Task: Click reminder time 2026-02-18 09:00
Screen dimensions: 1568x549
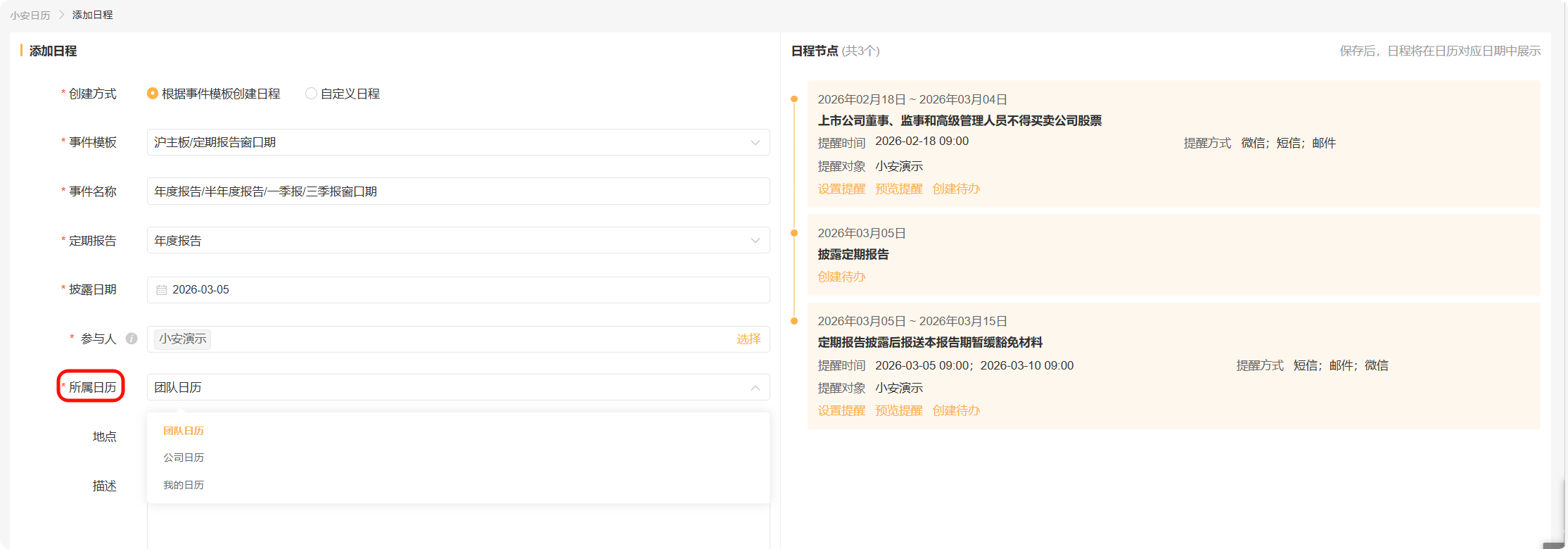Action: pyautogui.click(x=922, y=141)
